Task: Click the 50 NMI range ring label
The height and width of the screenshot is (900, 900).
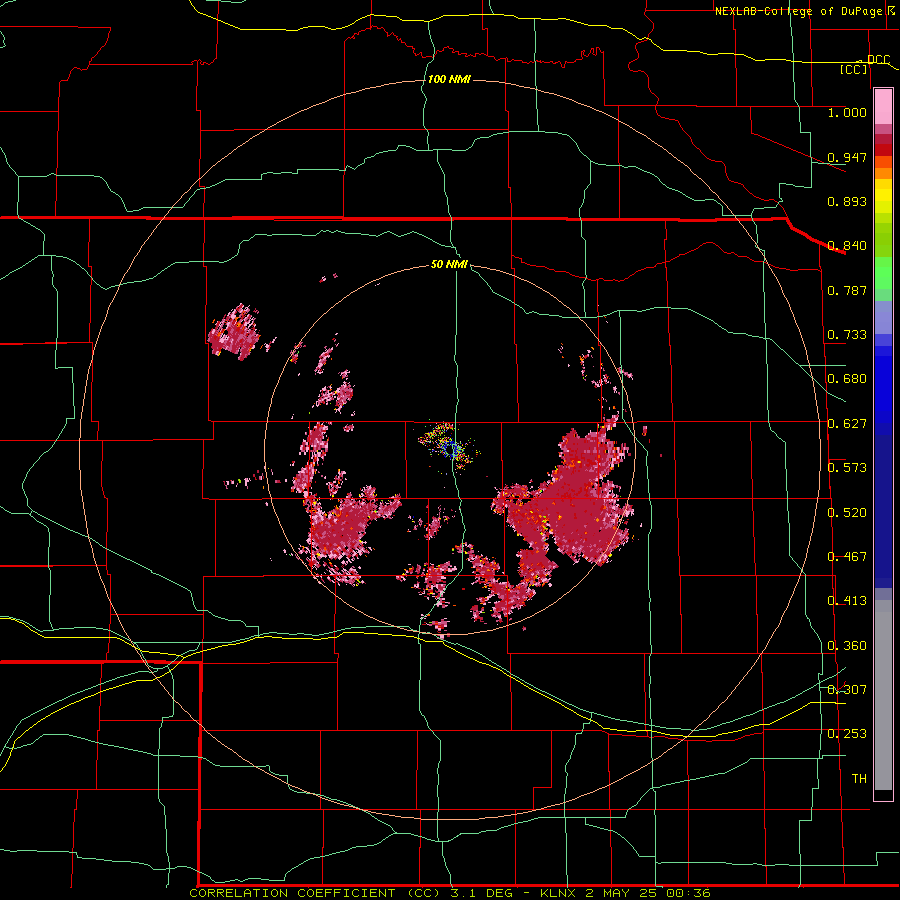Action: pyautogui.click(x=449, y=264)
